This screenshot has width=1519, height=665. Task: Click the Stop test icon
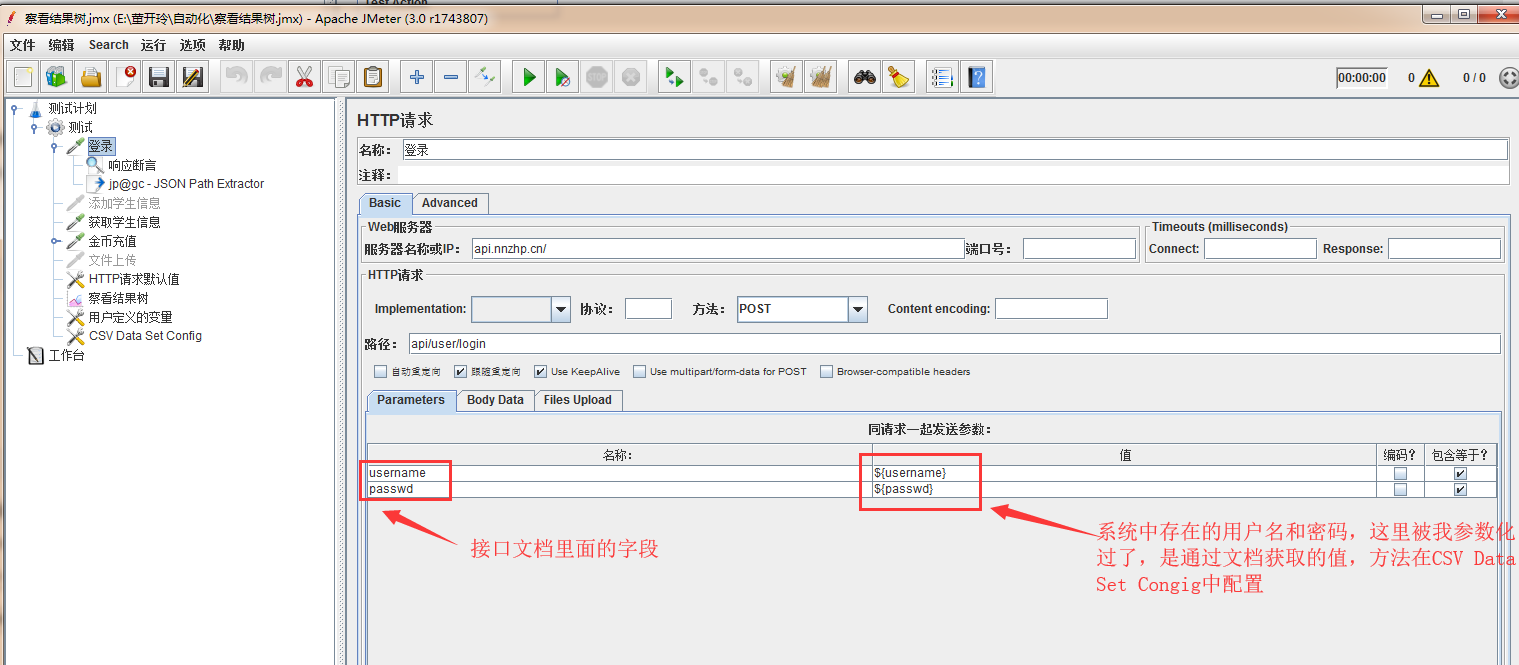click(597, 77)
